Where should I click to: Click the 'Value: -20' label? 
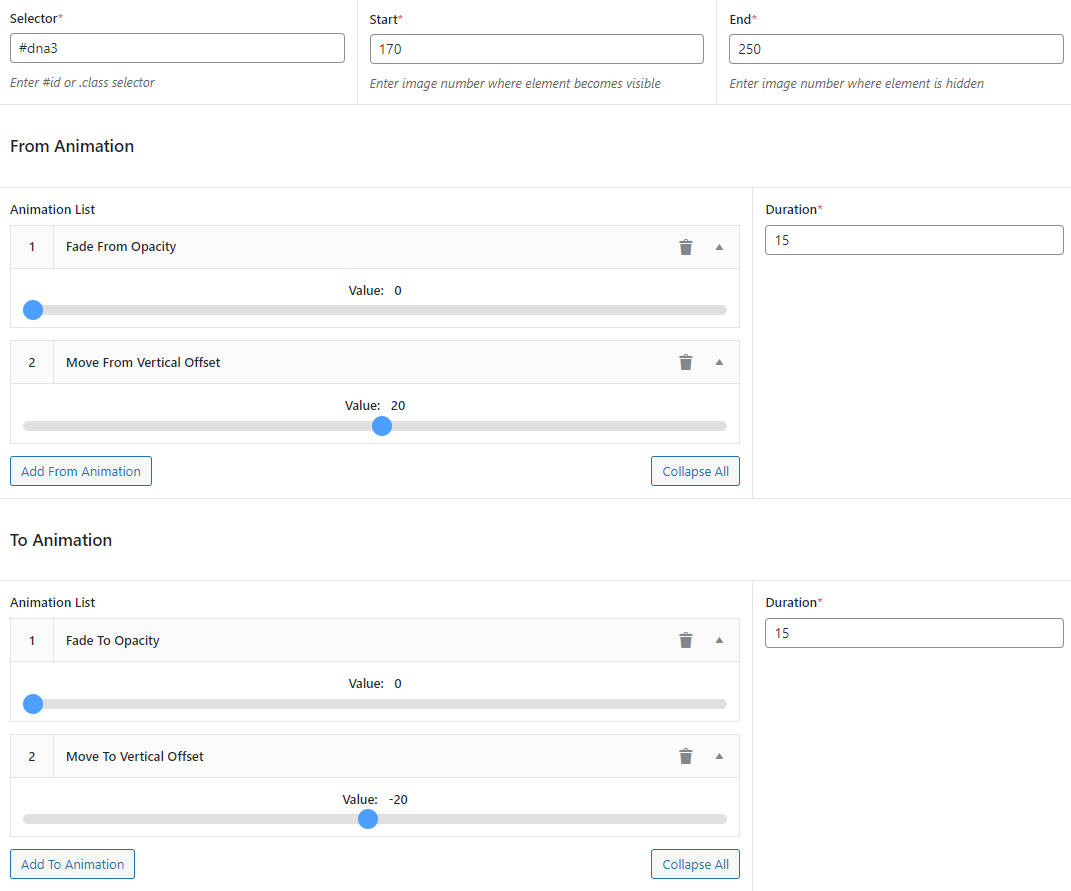(x=375, y=799)
